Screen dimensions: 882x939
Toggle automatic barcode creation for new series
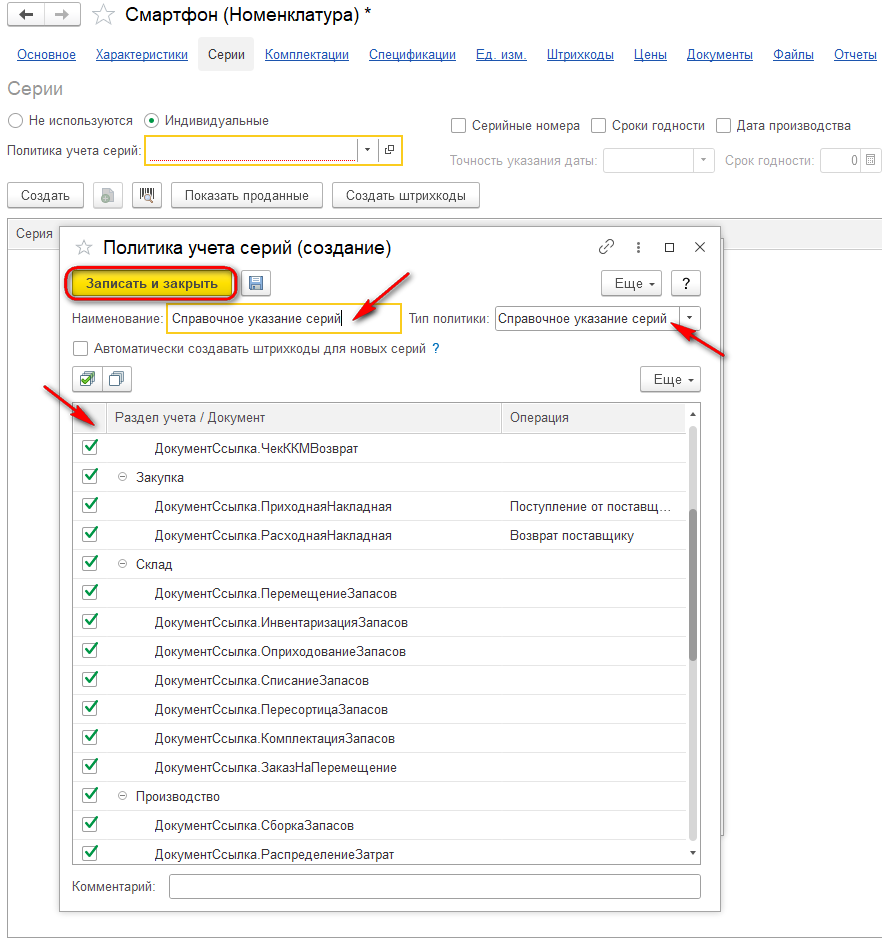[x=80, y=349]
